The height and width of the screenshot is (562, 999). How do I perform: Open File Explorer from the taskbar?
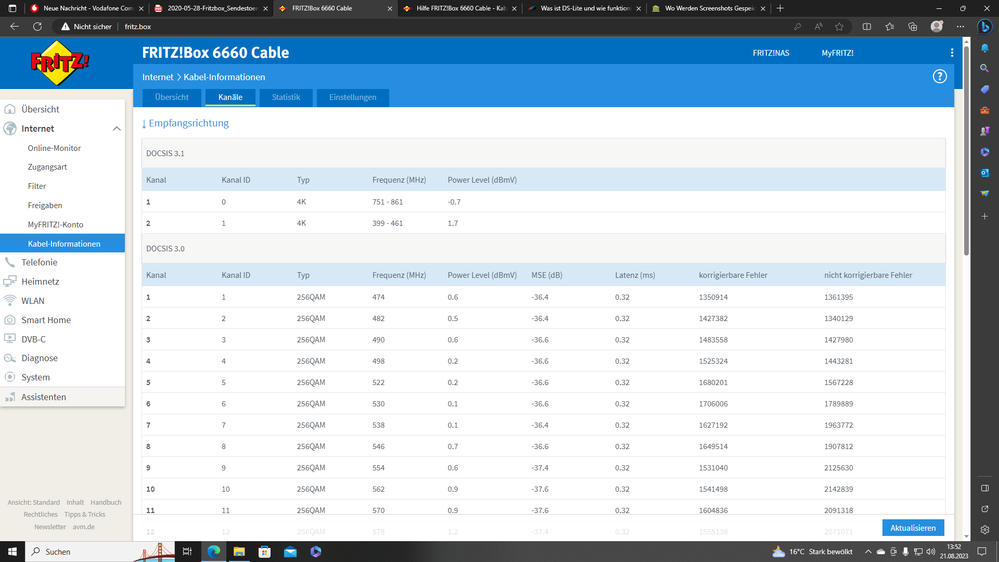[x=239, y=552]
